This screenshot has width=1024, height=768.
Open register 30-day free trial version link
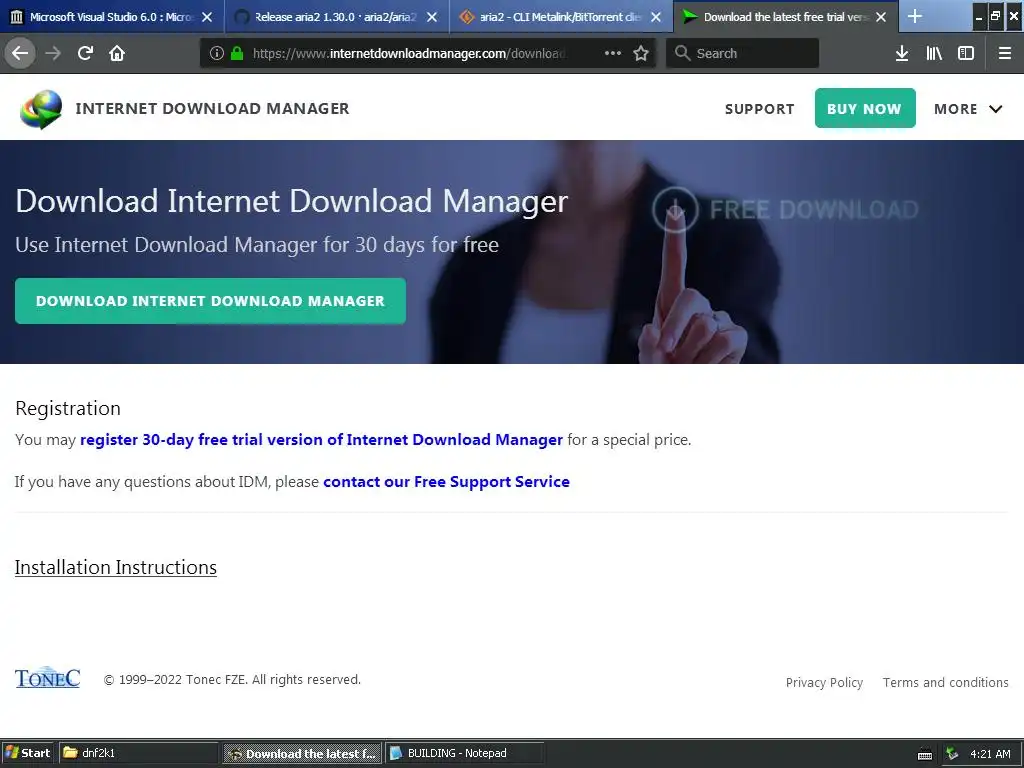tap(321, 440)
